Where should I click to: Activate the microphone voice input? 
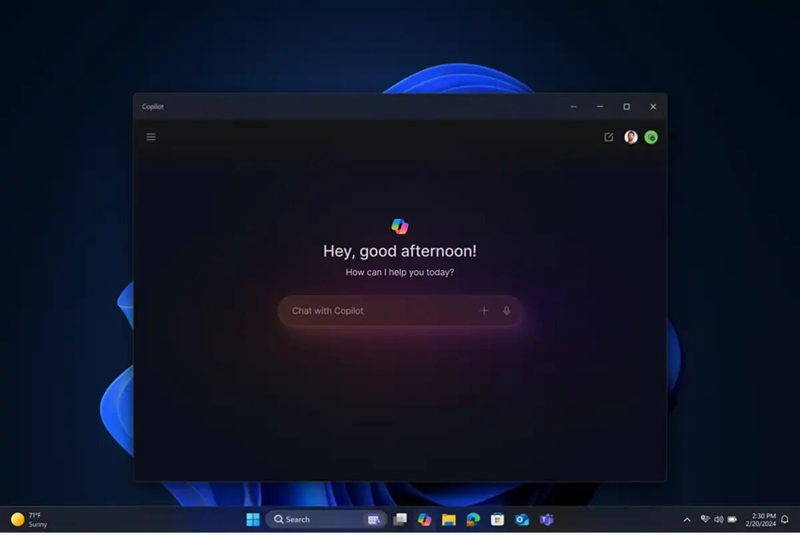[507, 311]
